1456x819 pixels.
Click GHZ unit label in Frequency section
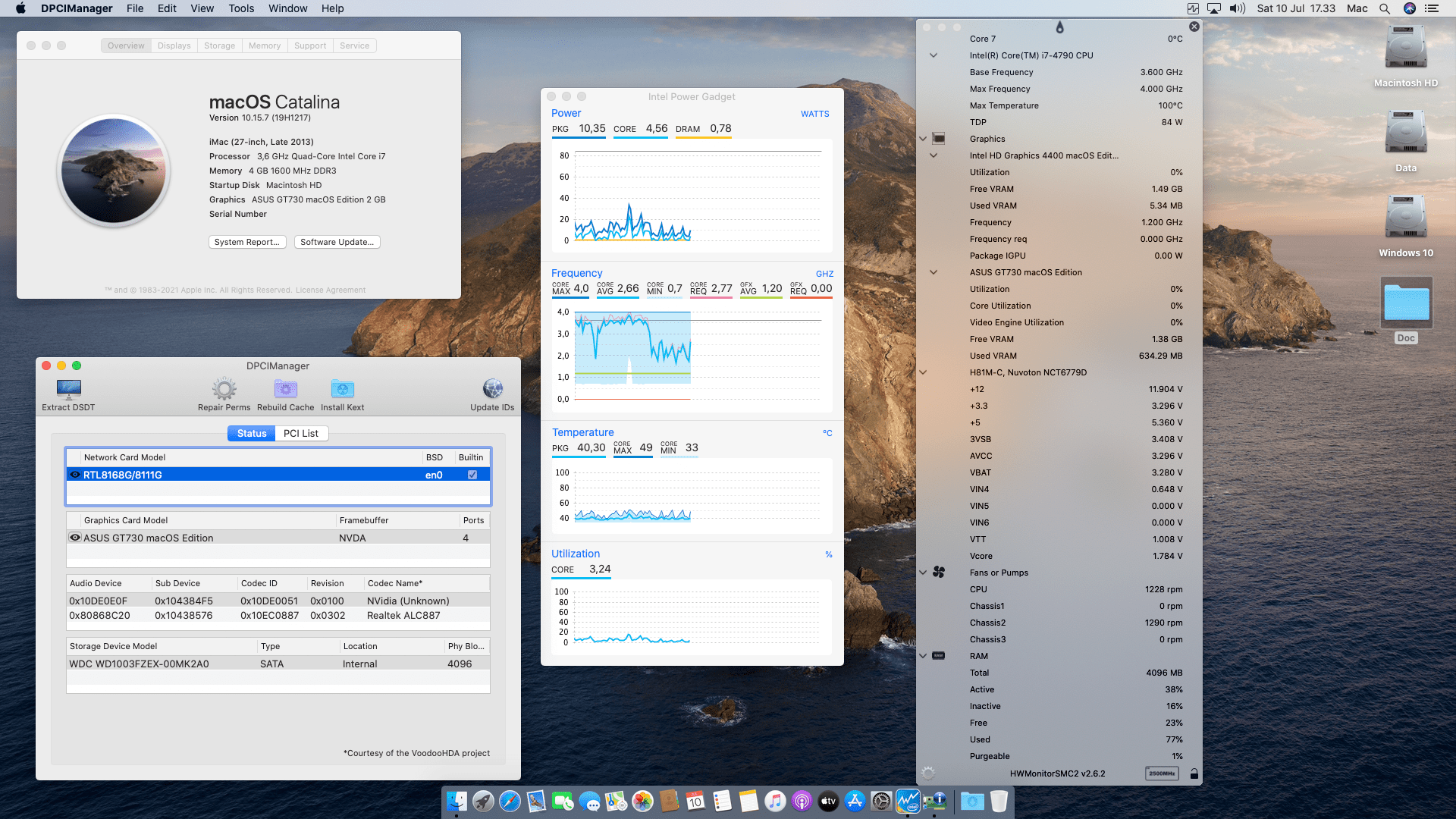pos(824,274)
